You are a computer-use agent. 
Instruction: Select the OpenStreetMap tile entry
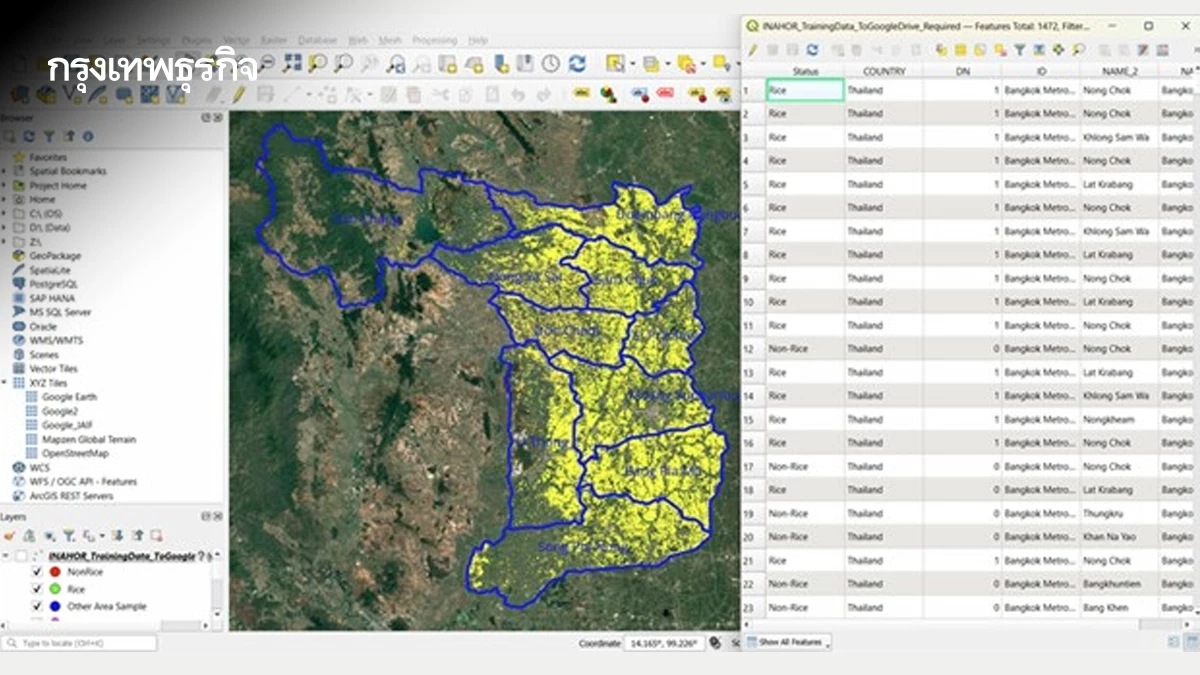(x=74, y=453)
